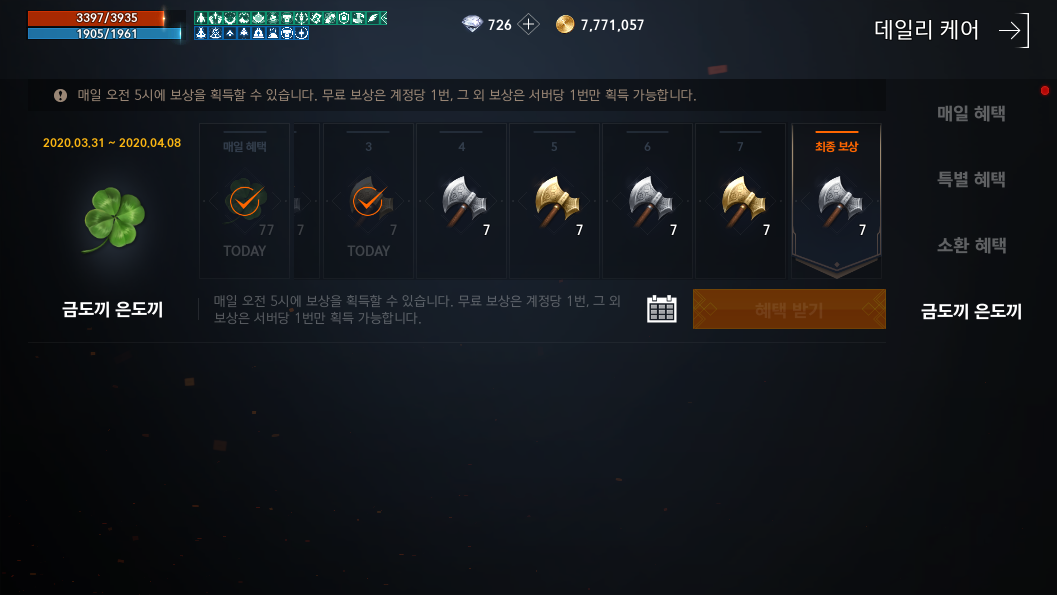Select the day 4 silver axe reward
This screenshot has height=595, width=1057.
click(x=462, y=201)
